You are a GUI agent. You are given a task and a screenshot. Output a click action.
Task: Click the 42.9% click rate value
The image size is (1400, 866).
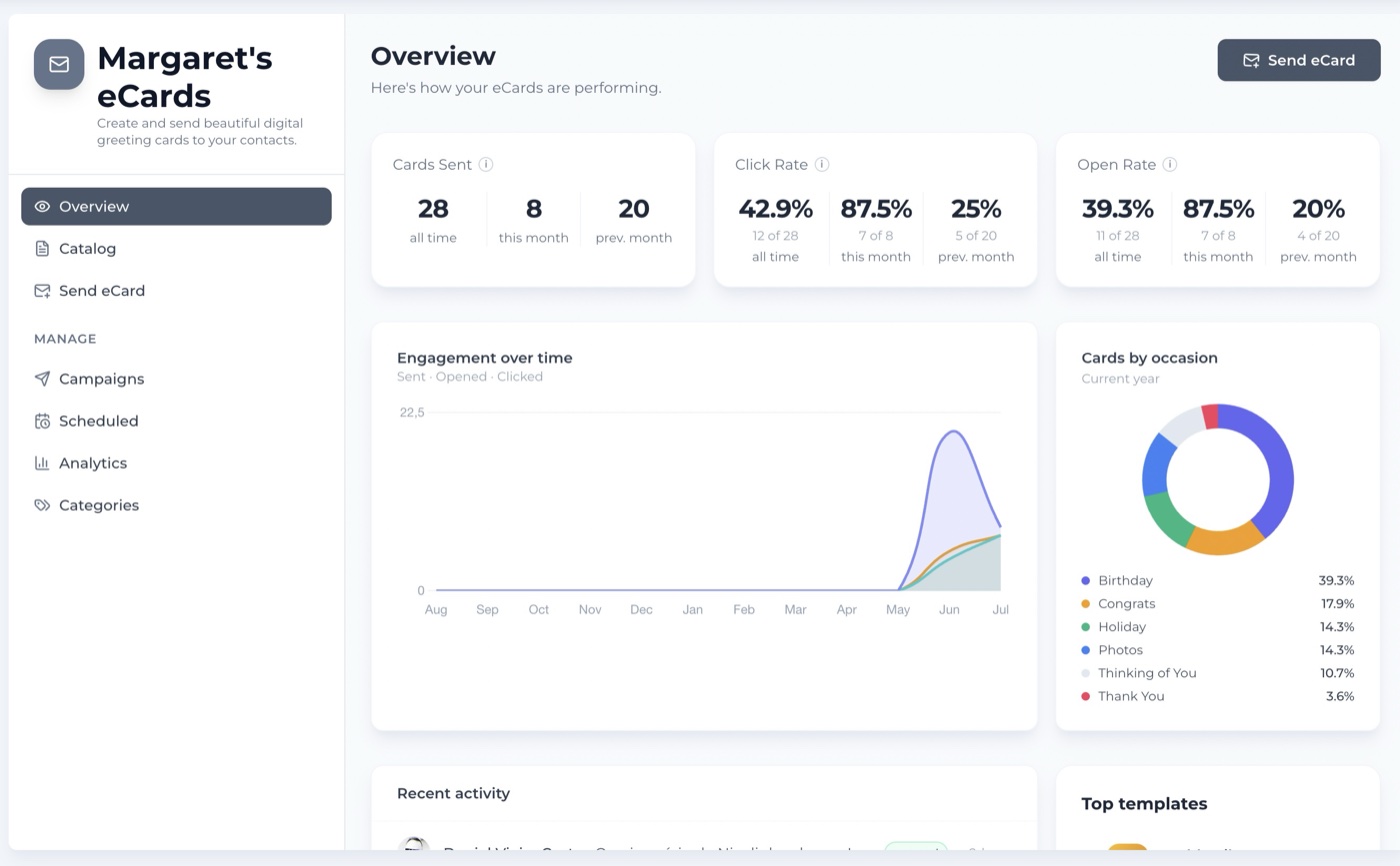[x=776, y=209]
